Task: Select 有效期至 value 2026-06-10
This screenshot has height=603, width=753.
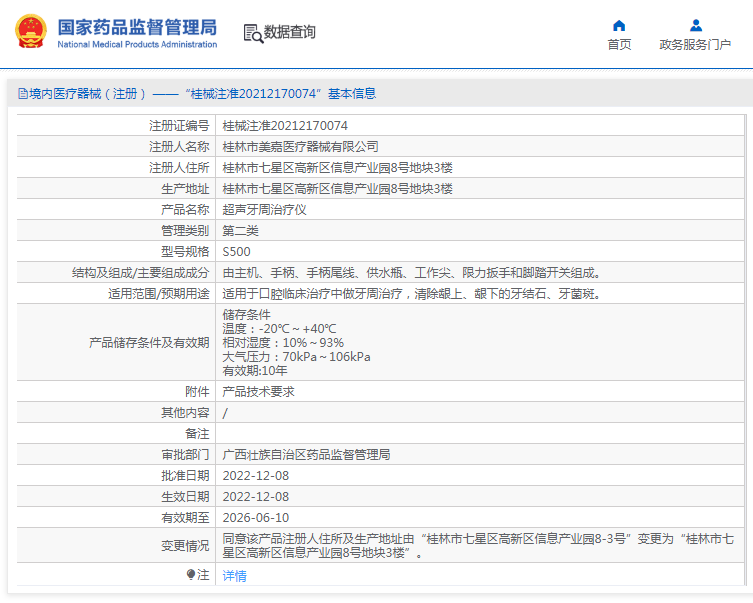Action: click(255, 518)
